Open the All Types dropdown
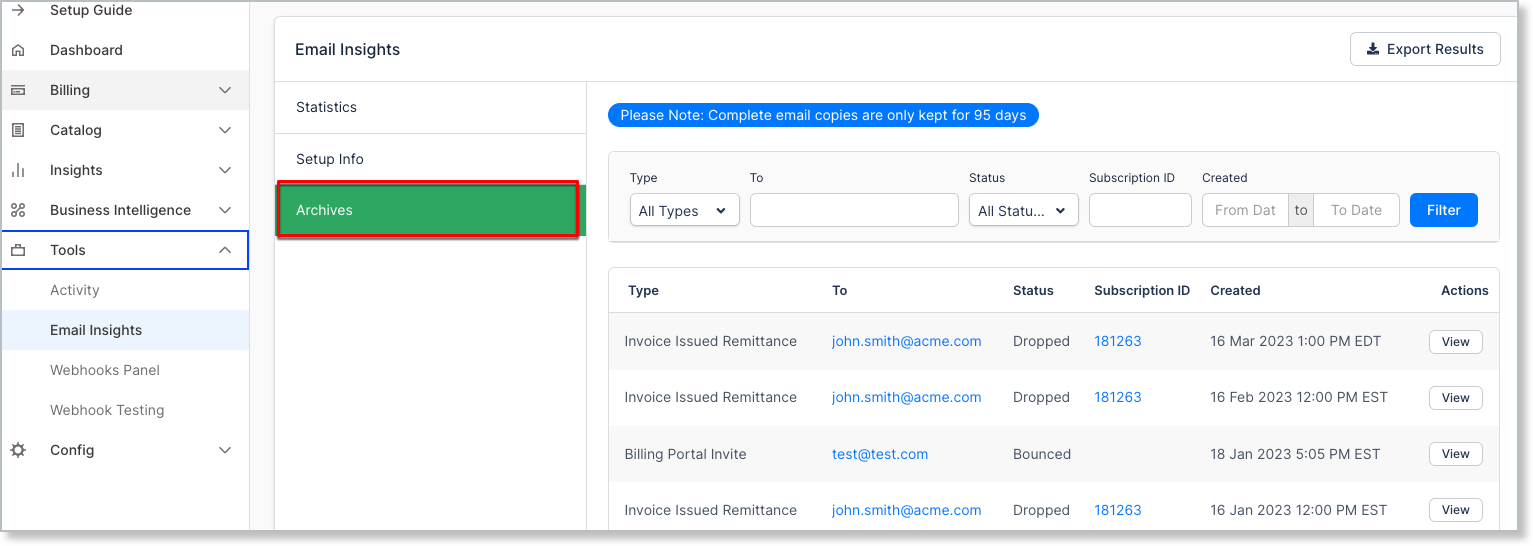1533x546 pixels. [684, 211]
